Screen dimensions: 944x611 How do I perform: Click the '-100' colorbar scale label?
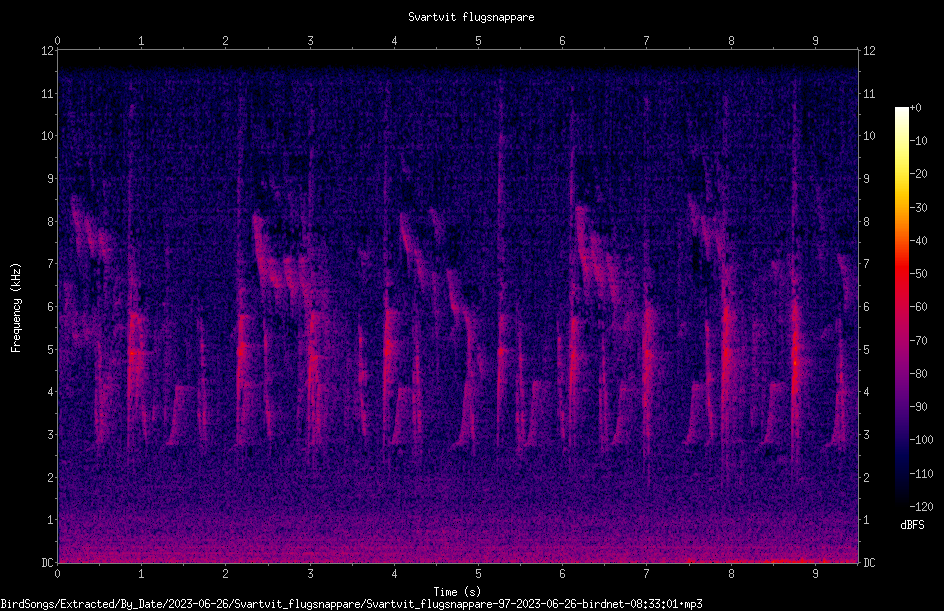click(x=921, y=440)
